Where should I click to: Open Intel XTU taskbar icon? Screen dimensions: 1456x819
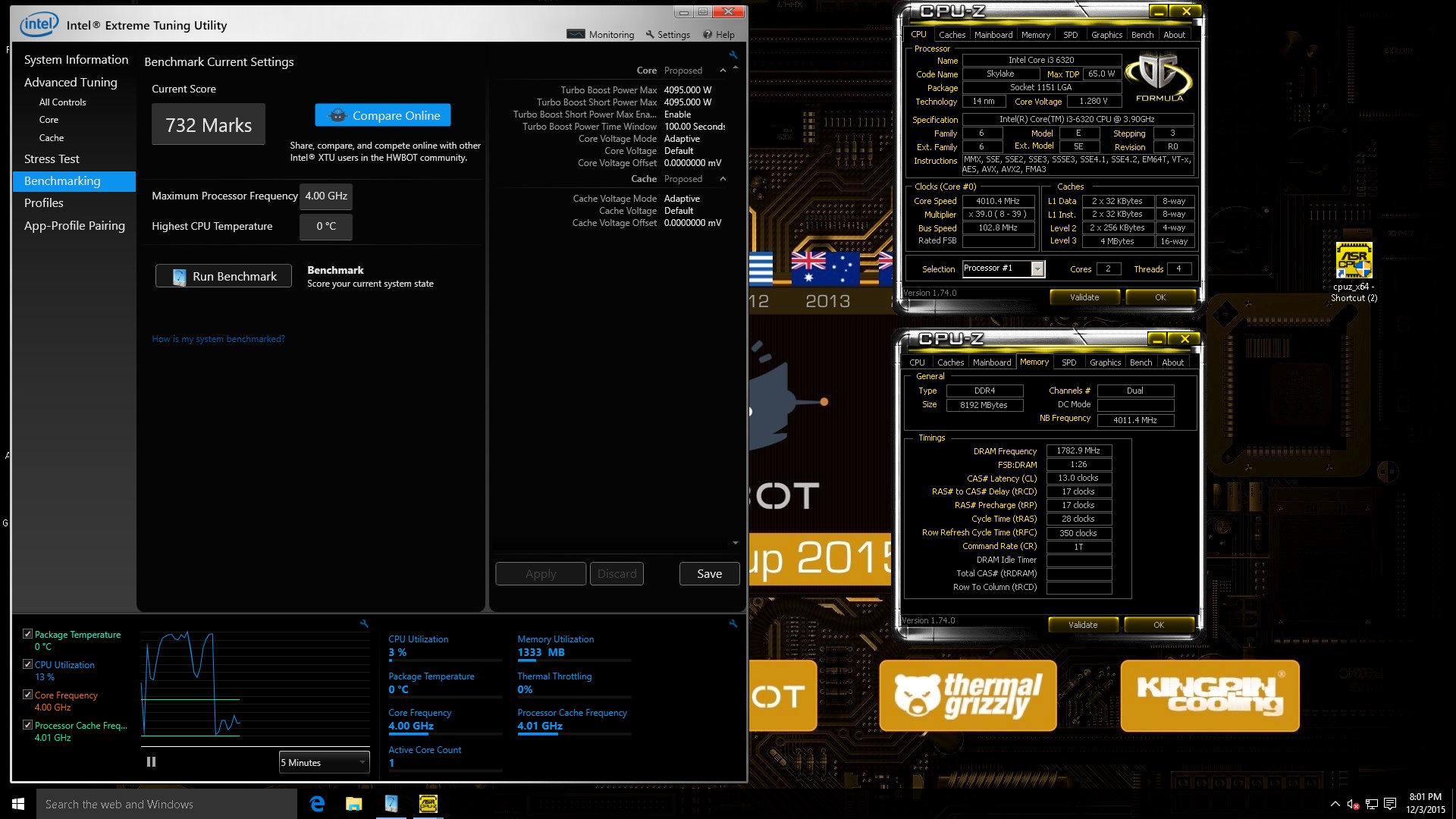[x=391, y=804]
